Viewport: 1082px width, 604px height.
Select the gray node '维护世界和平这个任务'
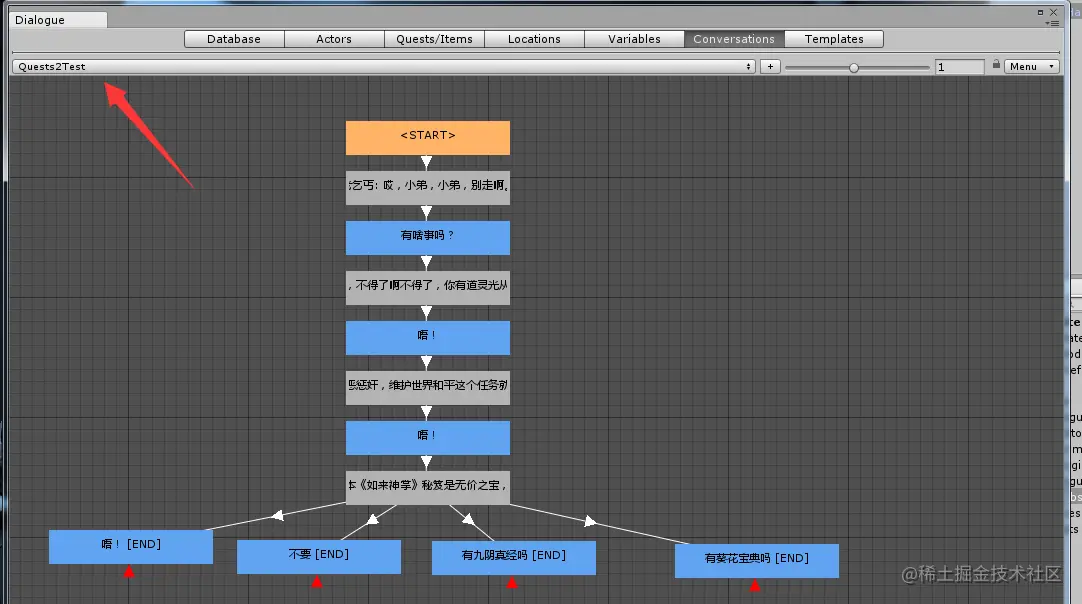(x=428, y=387)
